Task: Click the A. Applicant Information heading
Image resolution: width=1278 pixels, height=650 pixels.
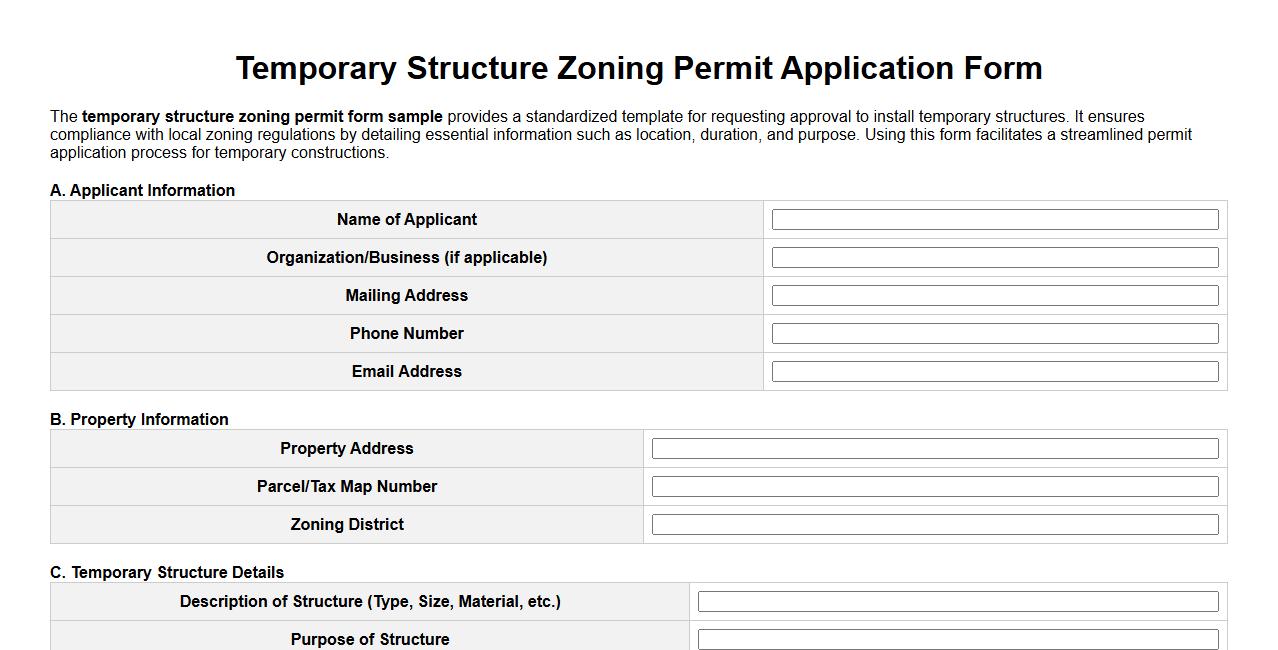Action: click(142, 190)
